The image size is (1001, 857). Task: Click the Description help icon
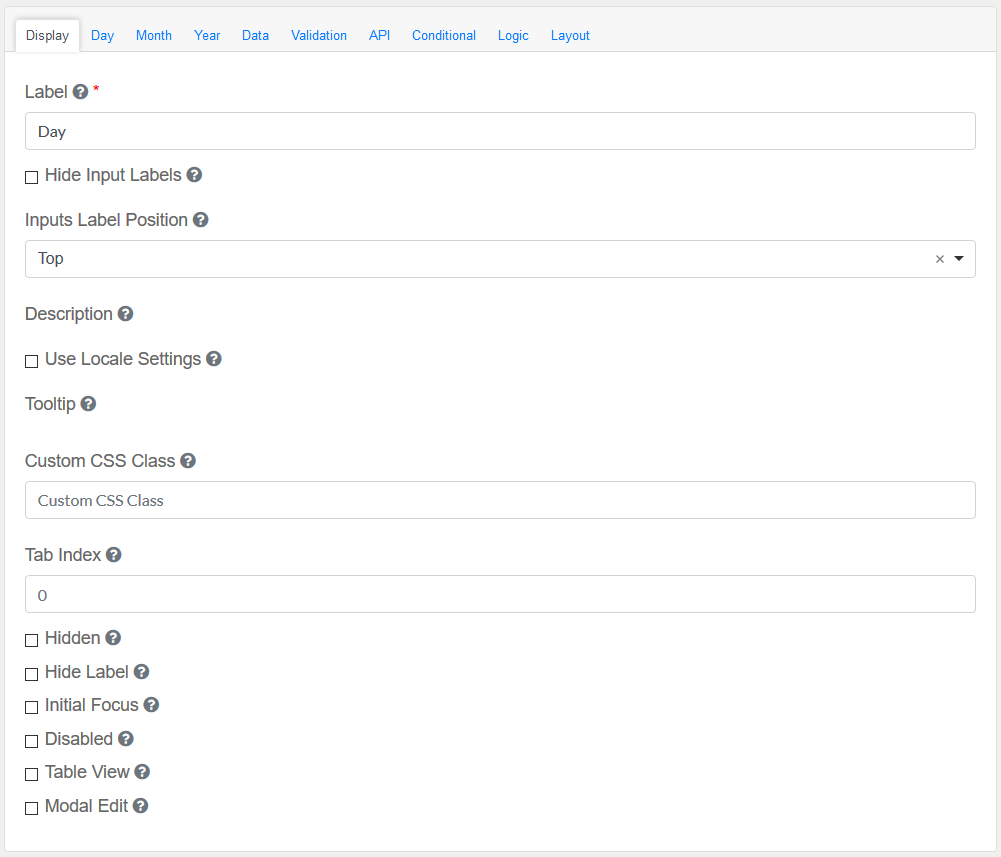(x=126, y=314)
